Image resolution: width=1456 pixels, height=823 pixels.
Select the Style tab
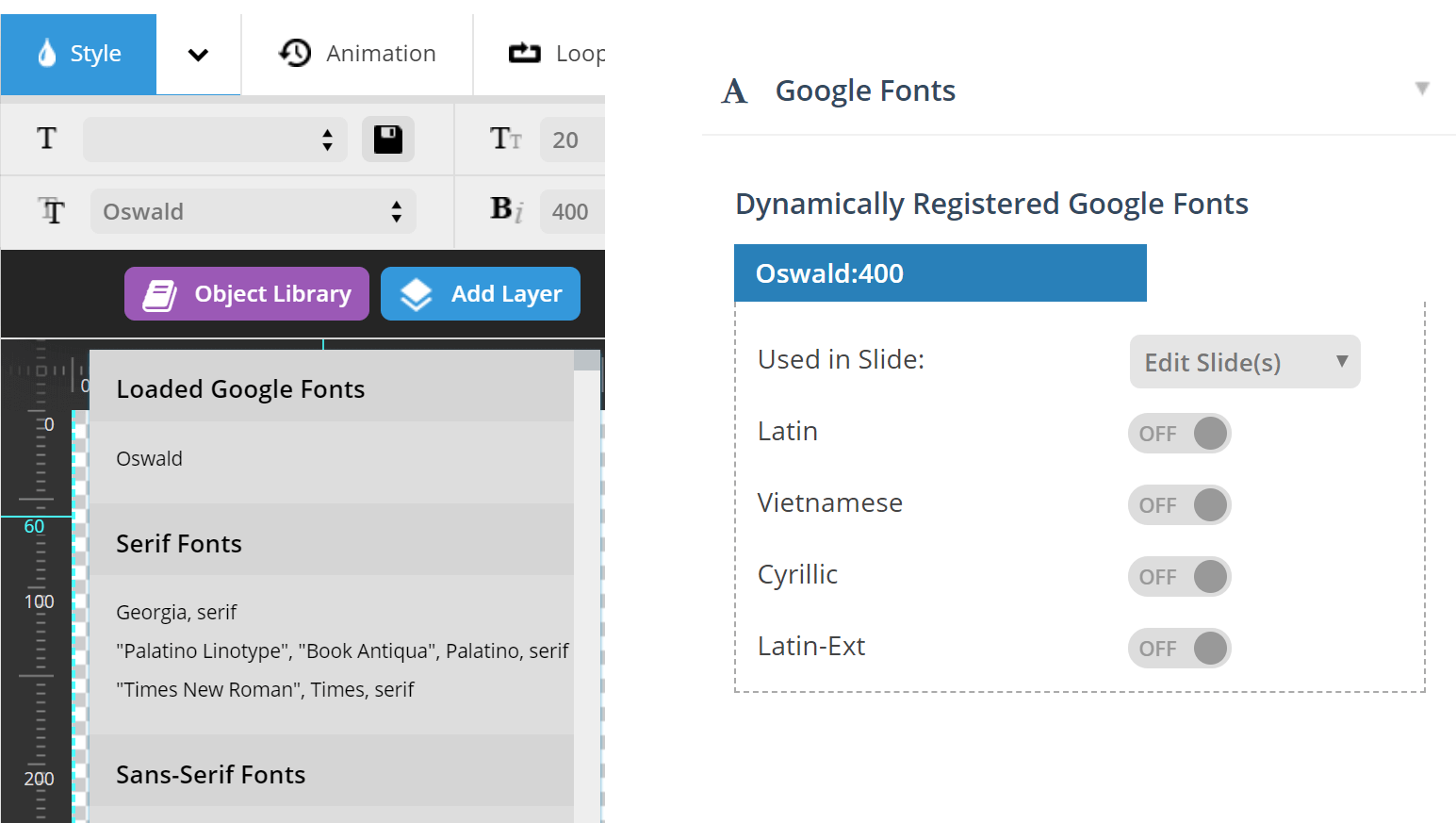tap(94, 54)
